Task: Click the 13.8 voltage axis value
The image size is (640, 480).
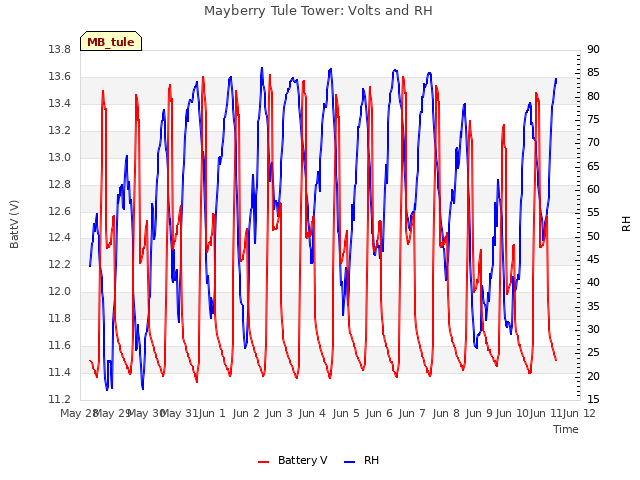Action: pos(60,50)
